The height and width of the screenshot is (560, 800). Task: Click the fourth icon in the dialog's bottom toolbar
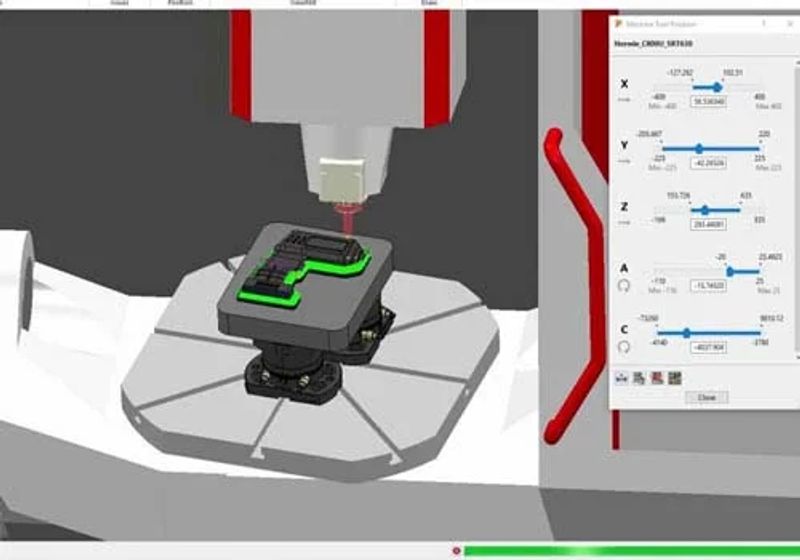click(x=675, y=378)
